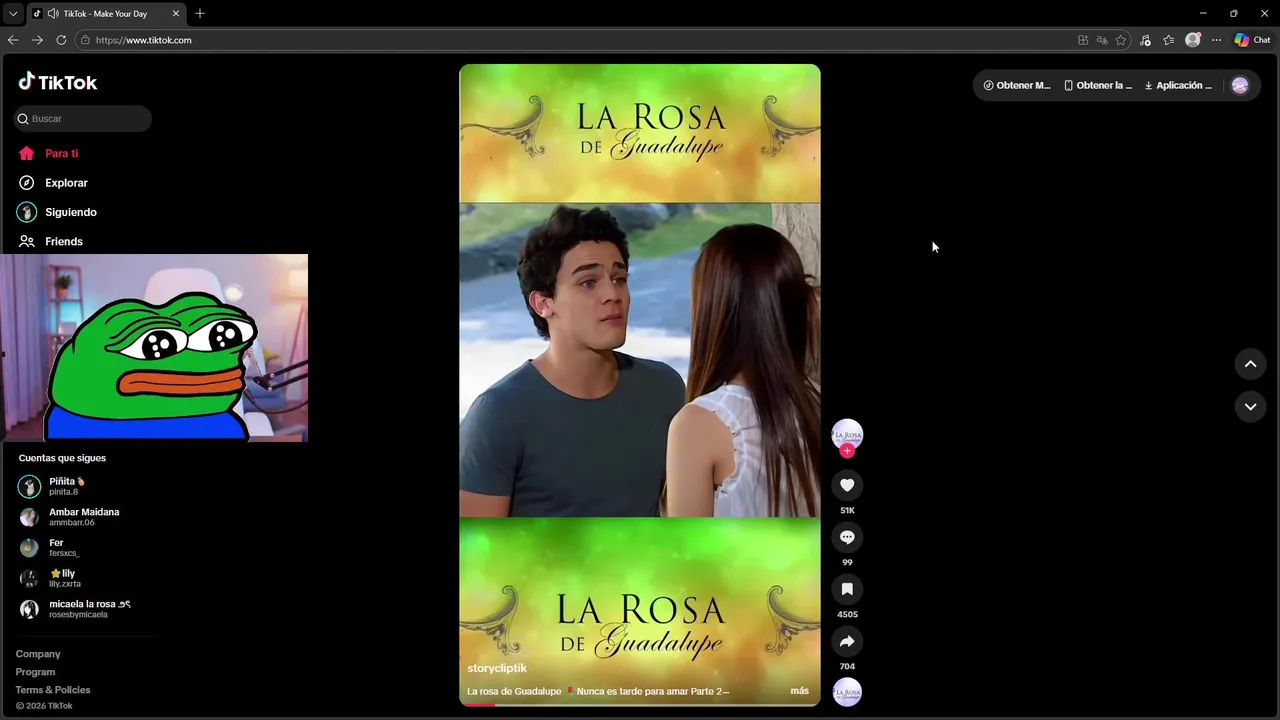
Task: Open creator avatar above like button
Action: (x=847, y=434)
